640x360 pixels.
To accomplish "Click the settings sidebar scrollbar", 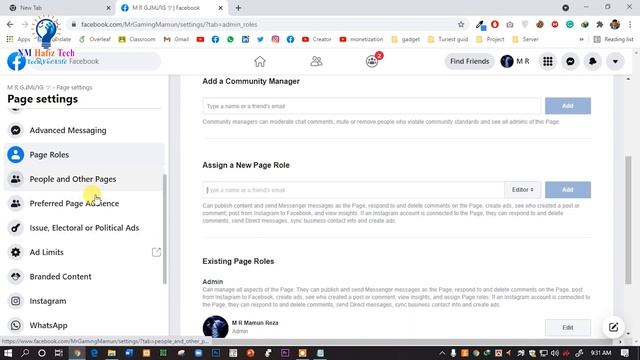I will coord(164,229).
